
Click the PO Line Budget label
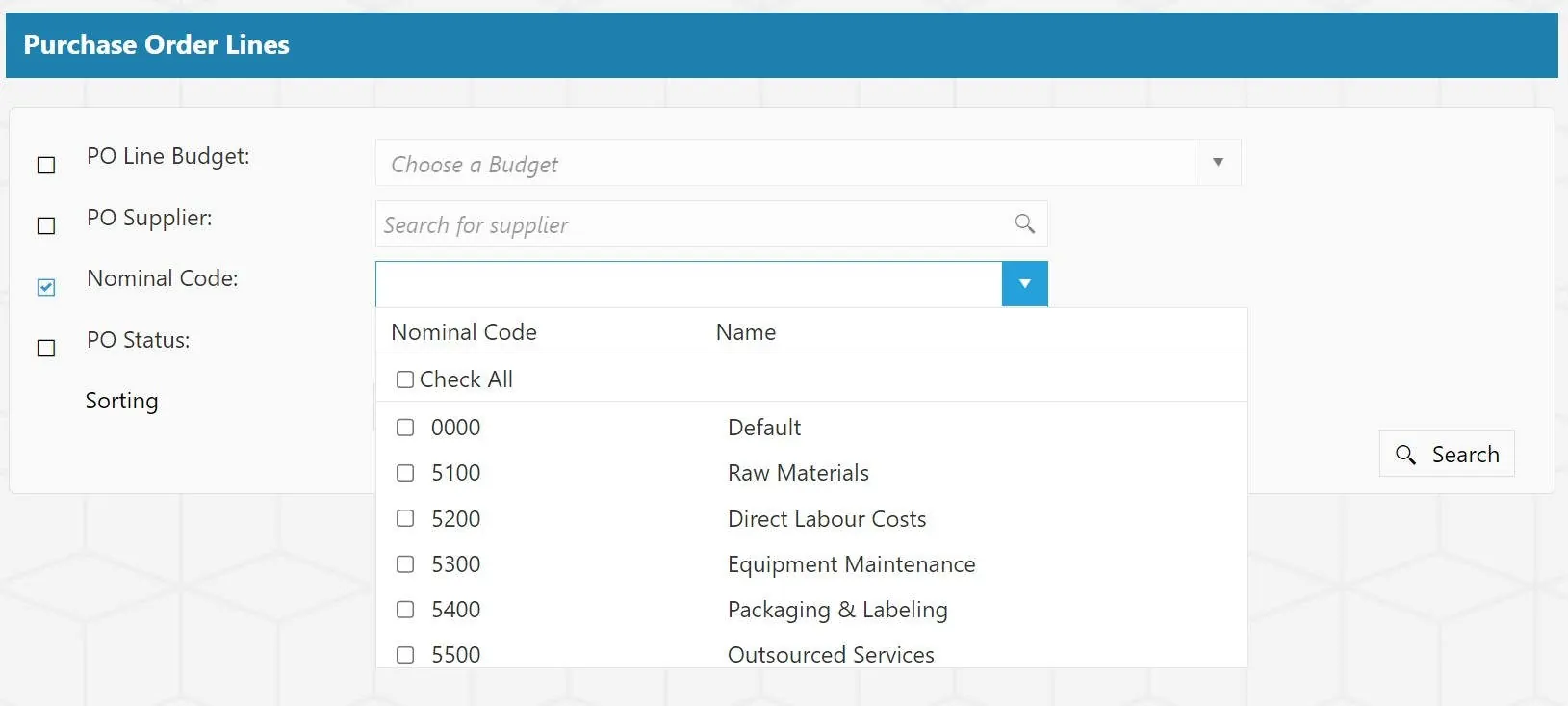(168, 157)
